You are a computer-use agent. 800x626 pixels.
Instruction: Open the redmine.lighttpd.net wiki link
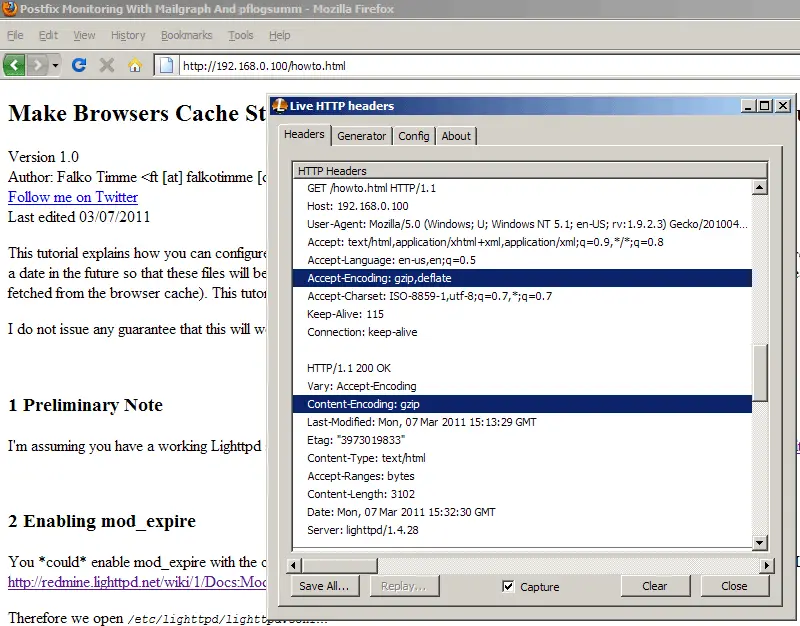point(137,582)
